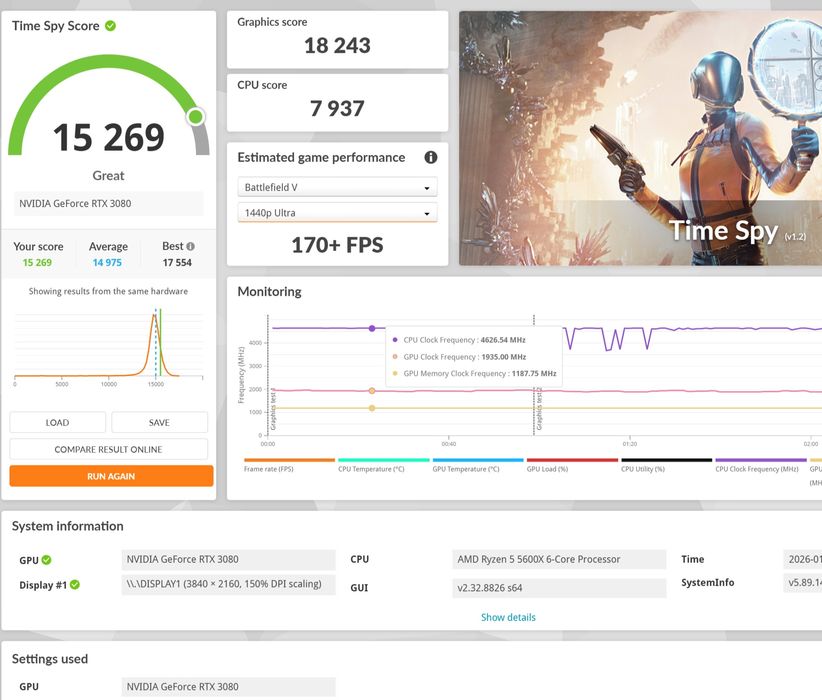
Task: Click the GUI version v2.32.8826 s64 field
Action: [559, 588]
